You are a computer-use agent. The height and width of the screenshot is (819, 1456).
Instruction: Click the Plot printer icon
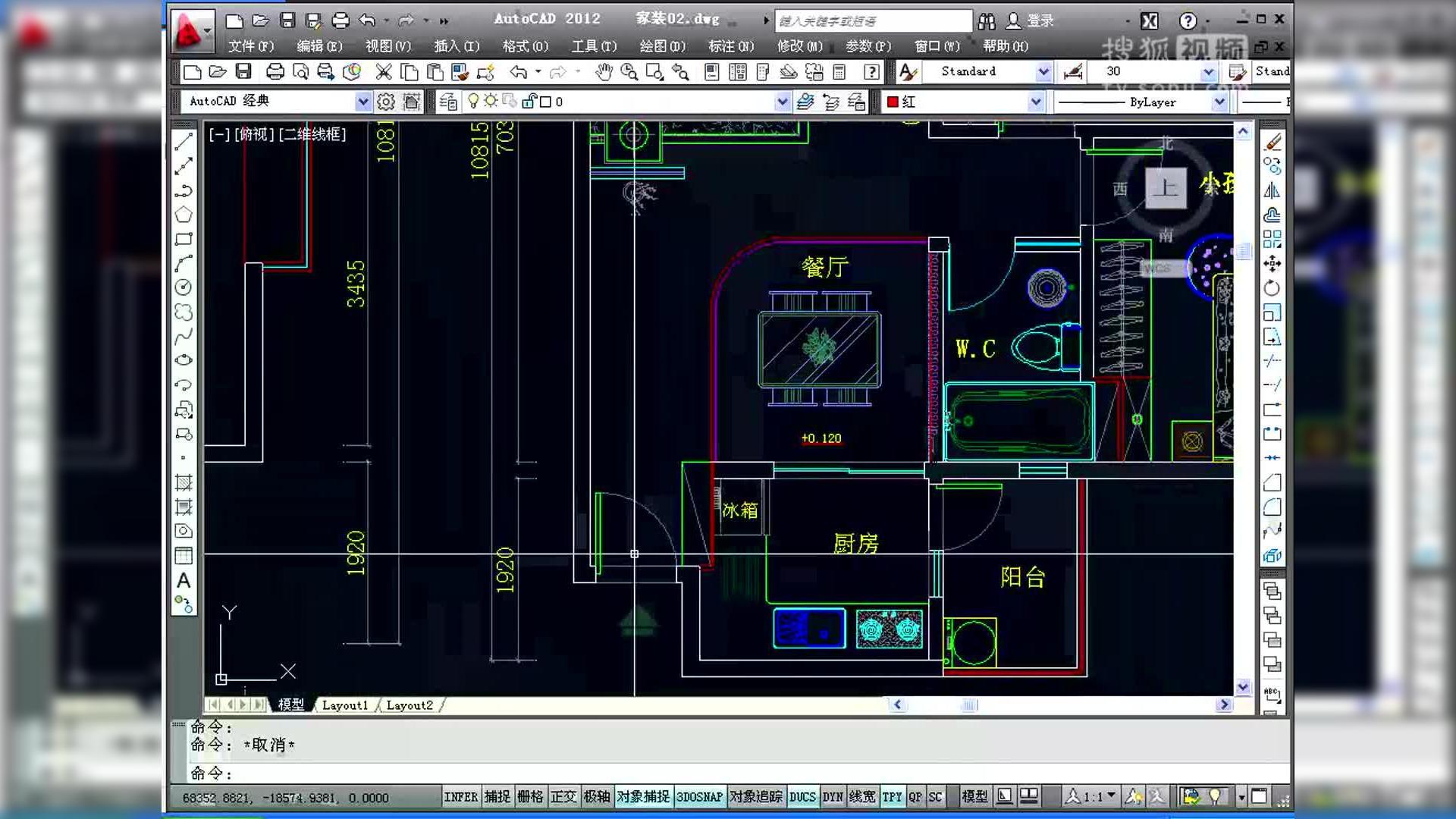coord(275,72)
